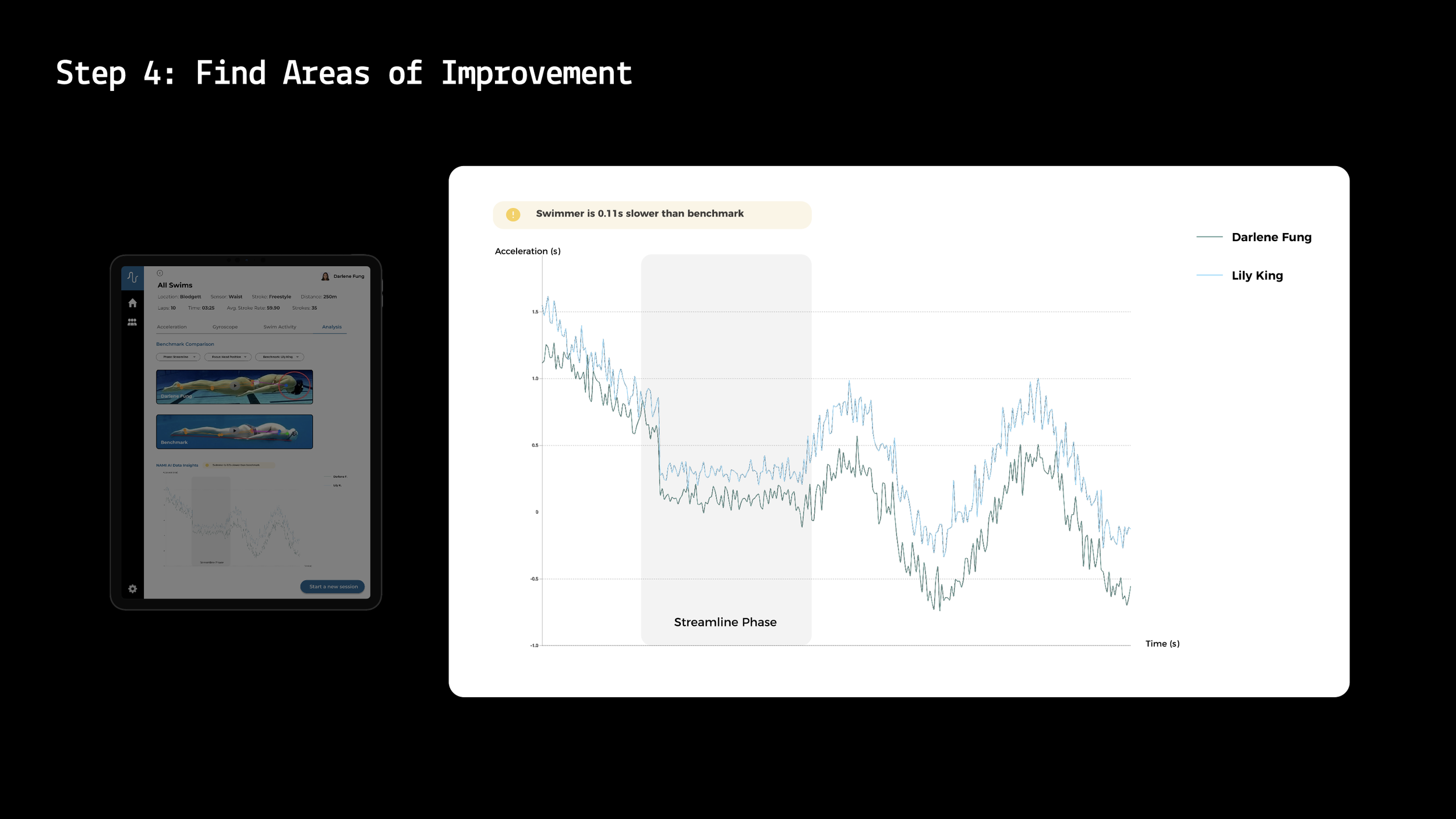This screenshot has width=1456, height=819.
Task: Switch to the Acceleration tab
Action: (172, 327)
